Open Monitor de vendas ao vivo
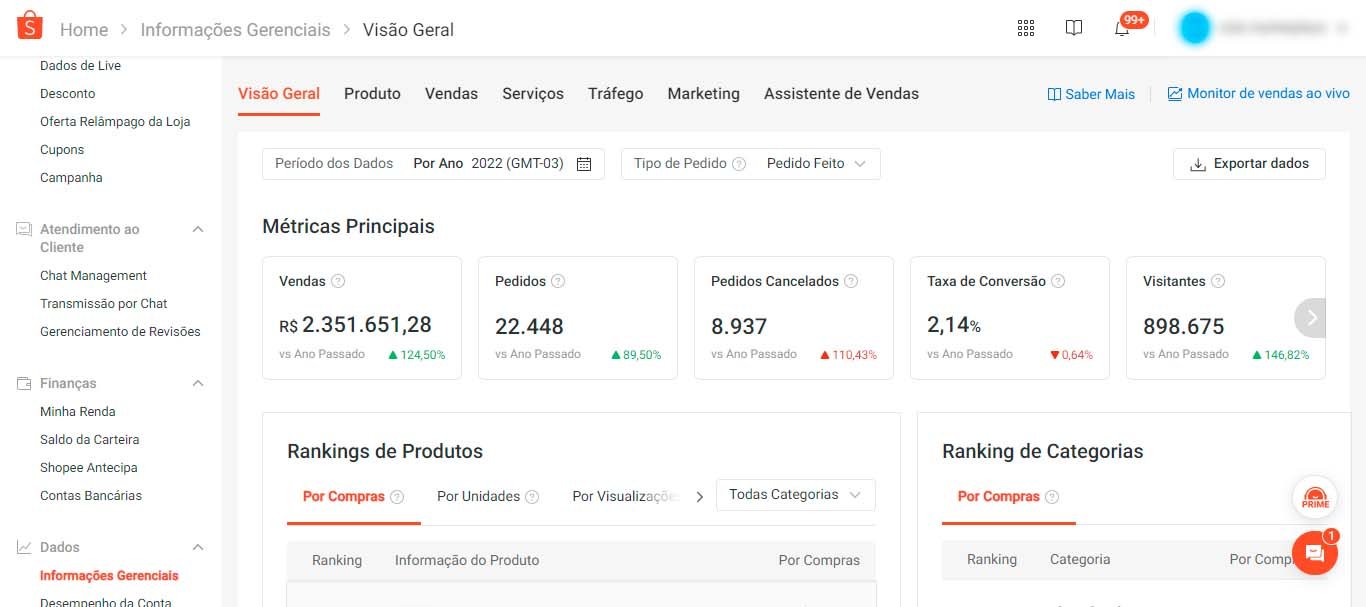This screenshot has height=607, width=1366. (1261, 93)
